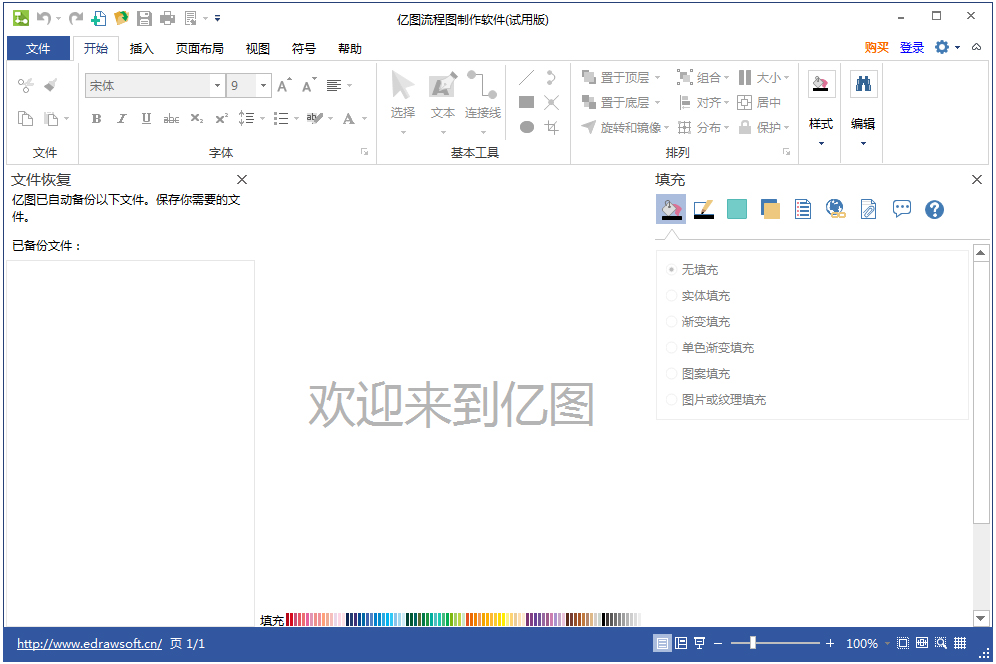Click the zoom in plus button
Image resolution: width=996 pixels, height=664 pixels.
(x=830, y=643)
